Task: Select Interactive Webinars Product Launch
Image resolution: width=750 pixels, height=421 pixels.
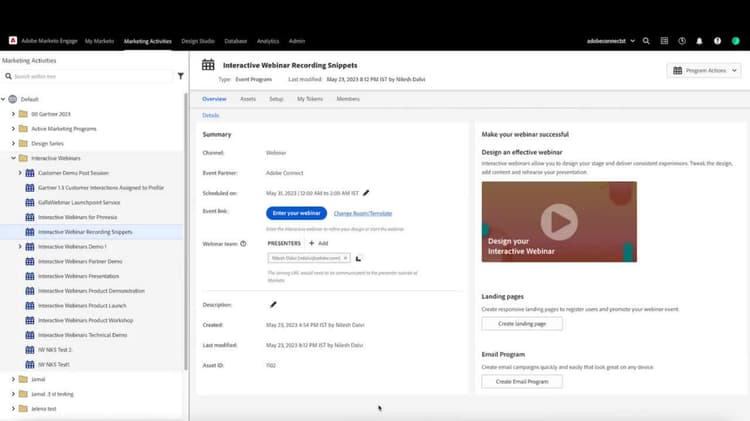Action: point(82,305)
